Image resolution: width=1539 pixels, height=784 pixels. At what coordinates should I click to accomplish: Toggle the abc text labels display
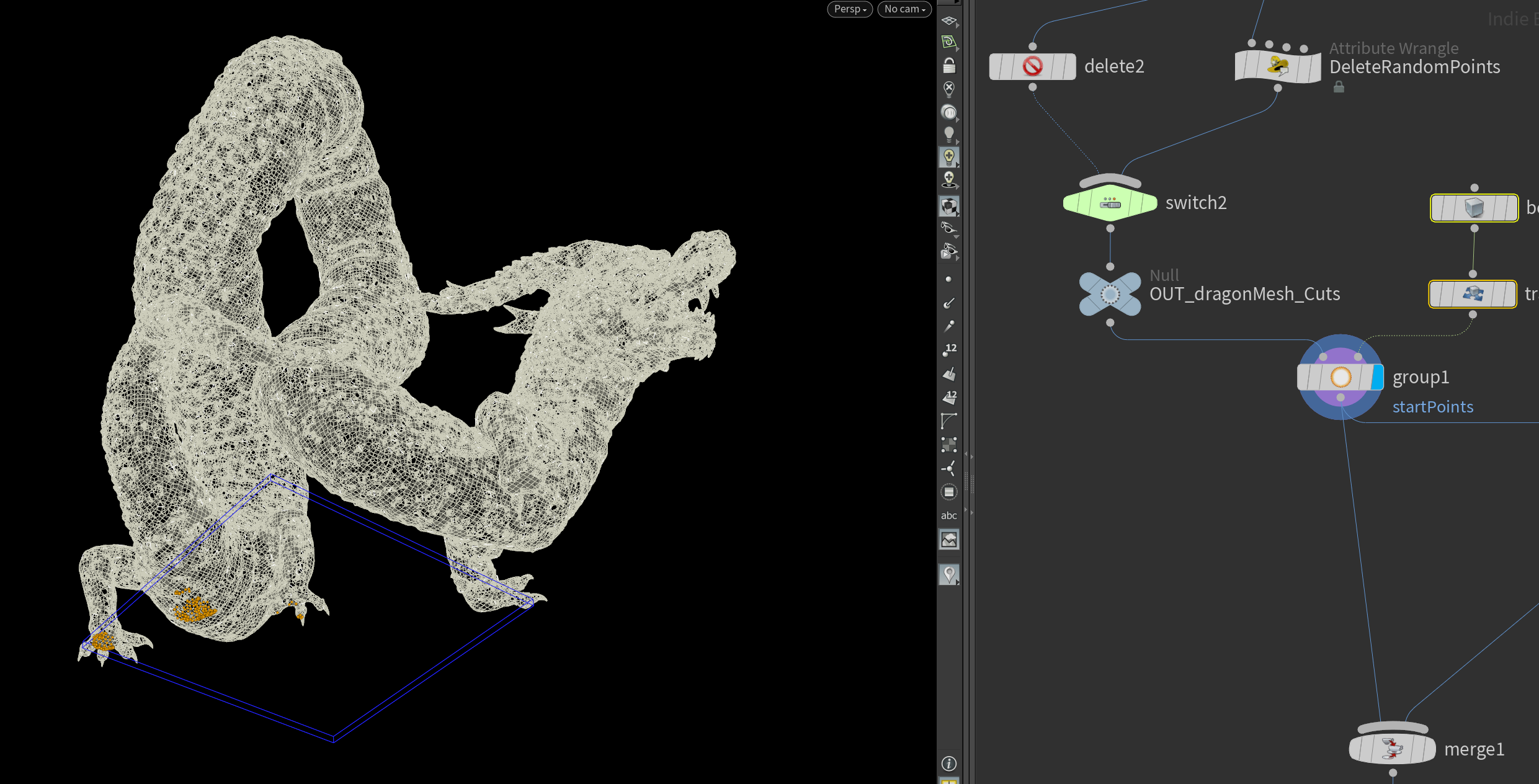pos(948,515)
